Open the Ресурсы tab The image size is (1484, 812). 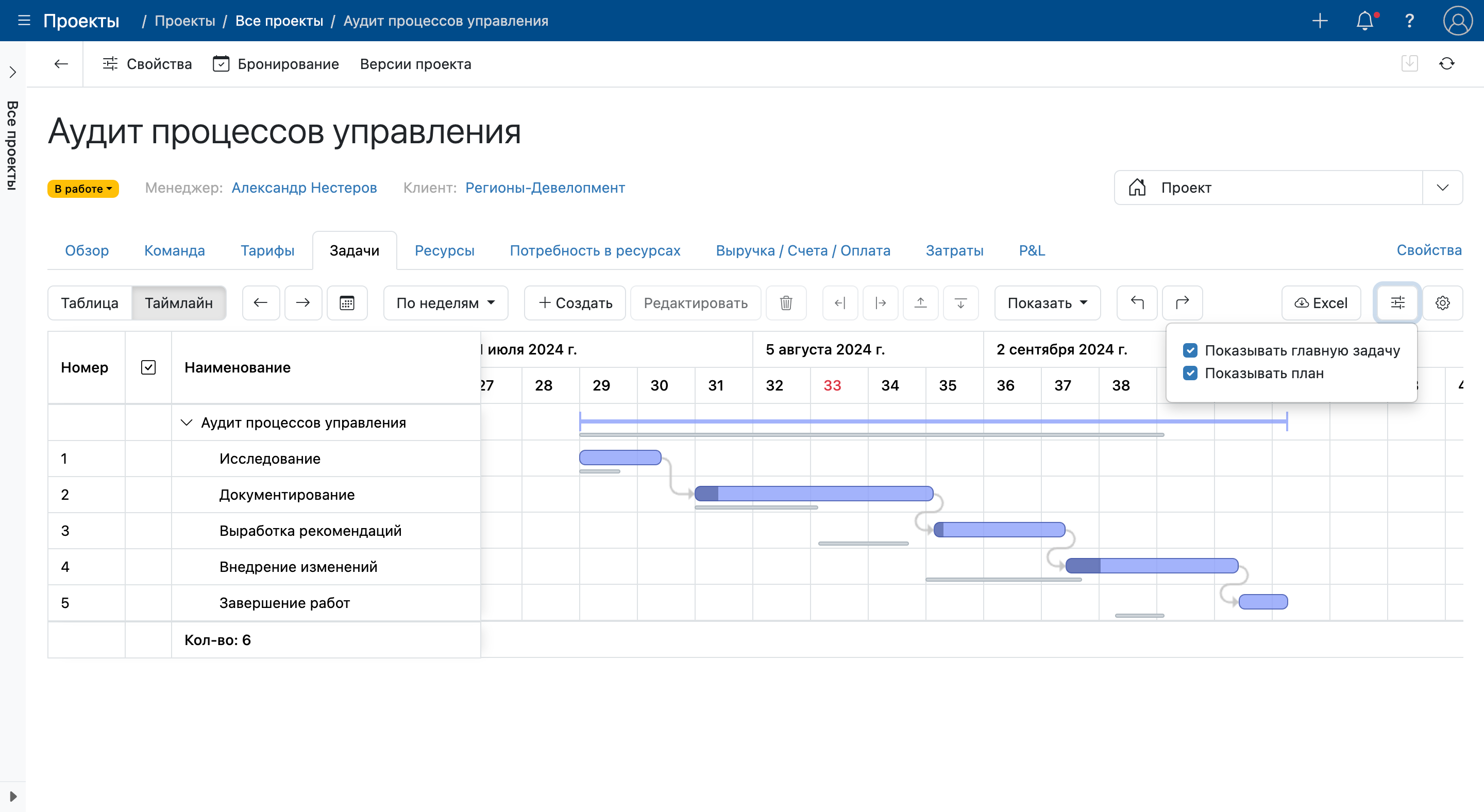click(x=444, y=250)
